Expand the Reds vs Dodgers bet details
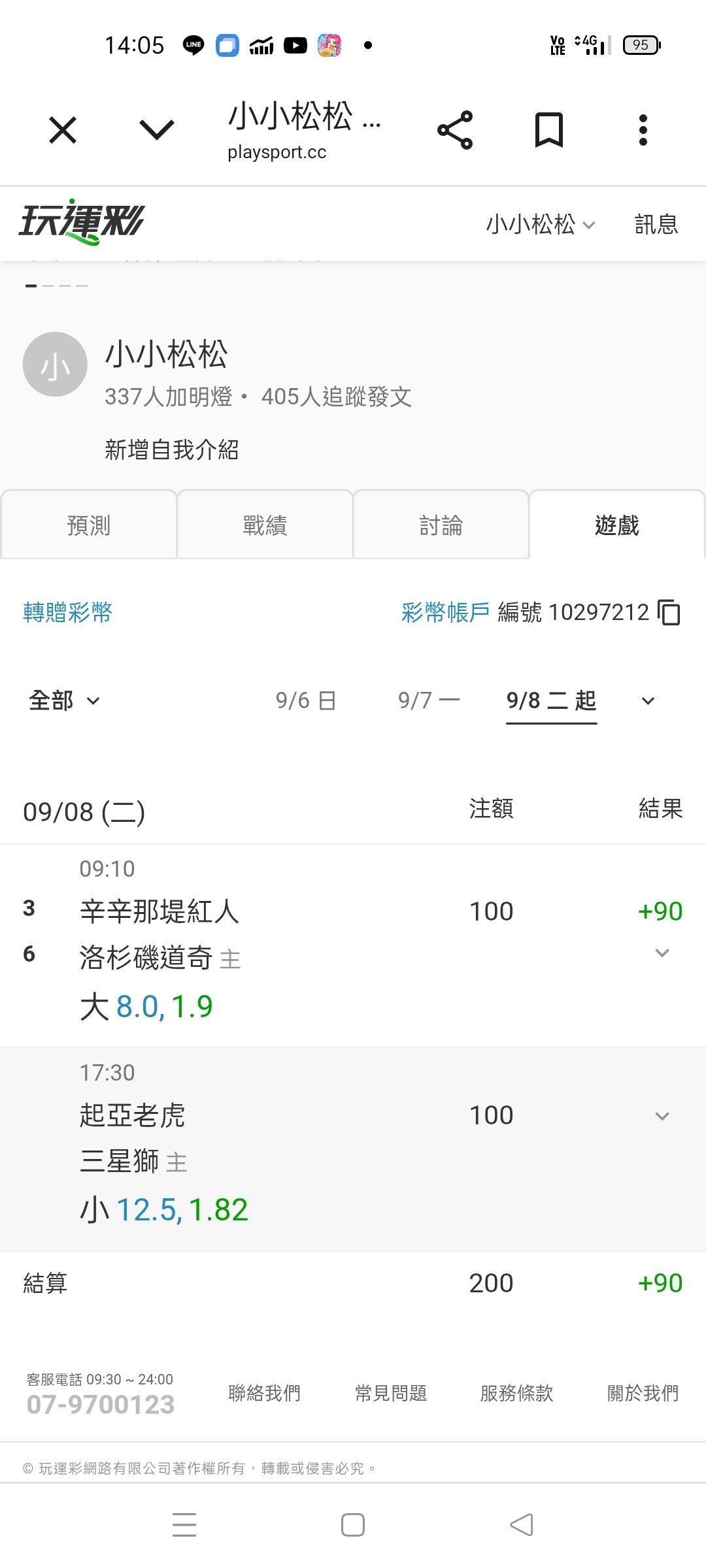706x1568 pixels. pos(662,953)
